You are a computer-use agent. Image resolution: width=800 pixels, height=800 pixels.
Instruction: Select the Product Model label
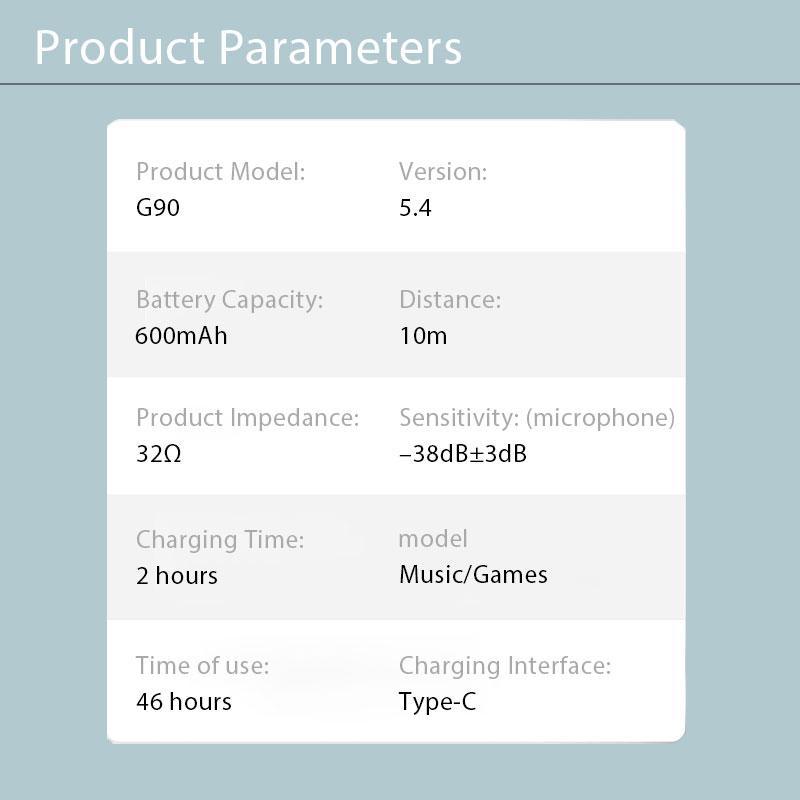point(220,171)
